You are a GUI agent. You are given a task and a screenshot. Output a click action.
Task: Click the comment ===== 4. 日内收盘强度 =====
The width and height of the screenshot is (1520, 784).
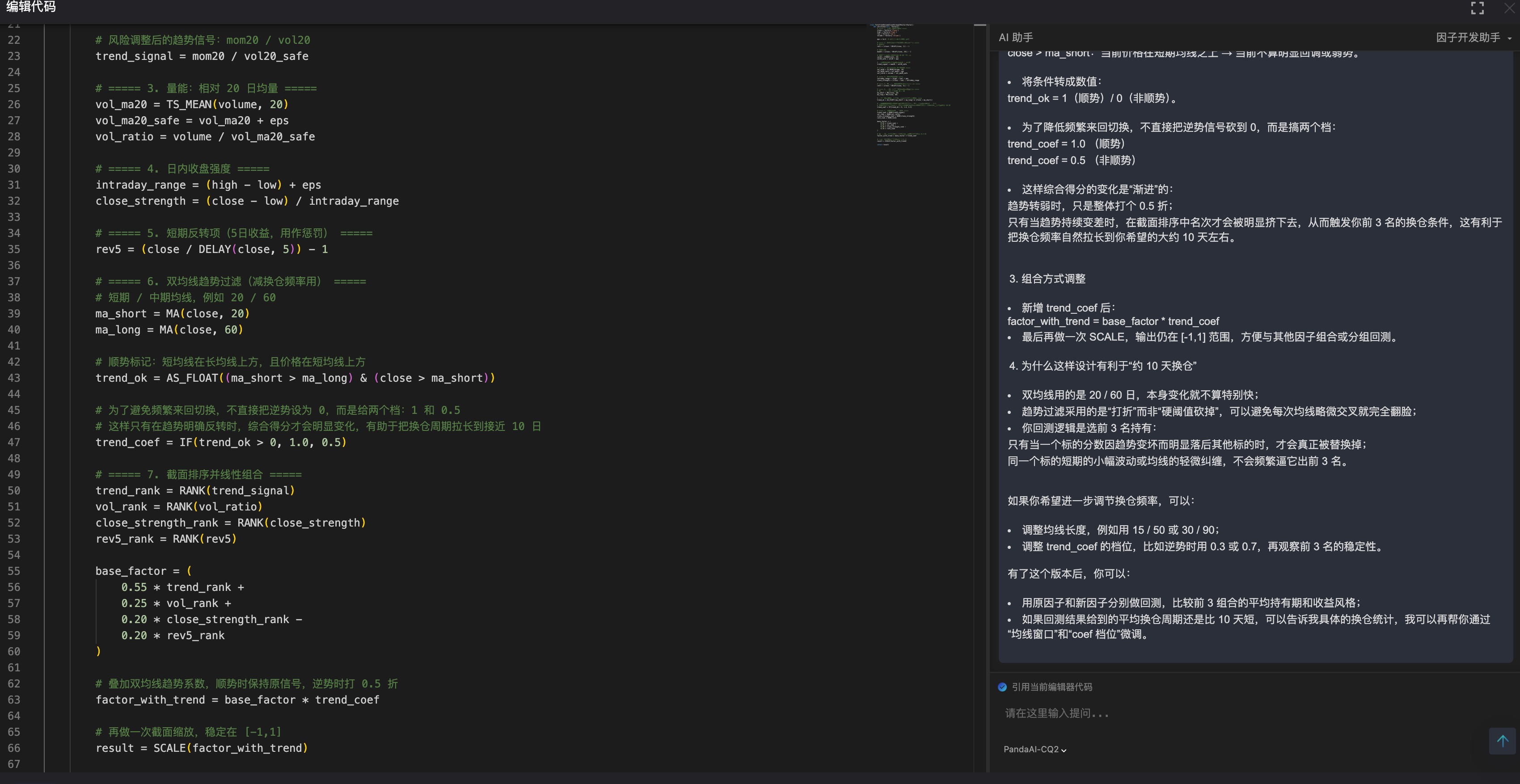(x=182, y=169)
